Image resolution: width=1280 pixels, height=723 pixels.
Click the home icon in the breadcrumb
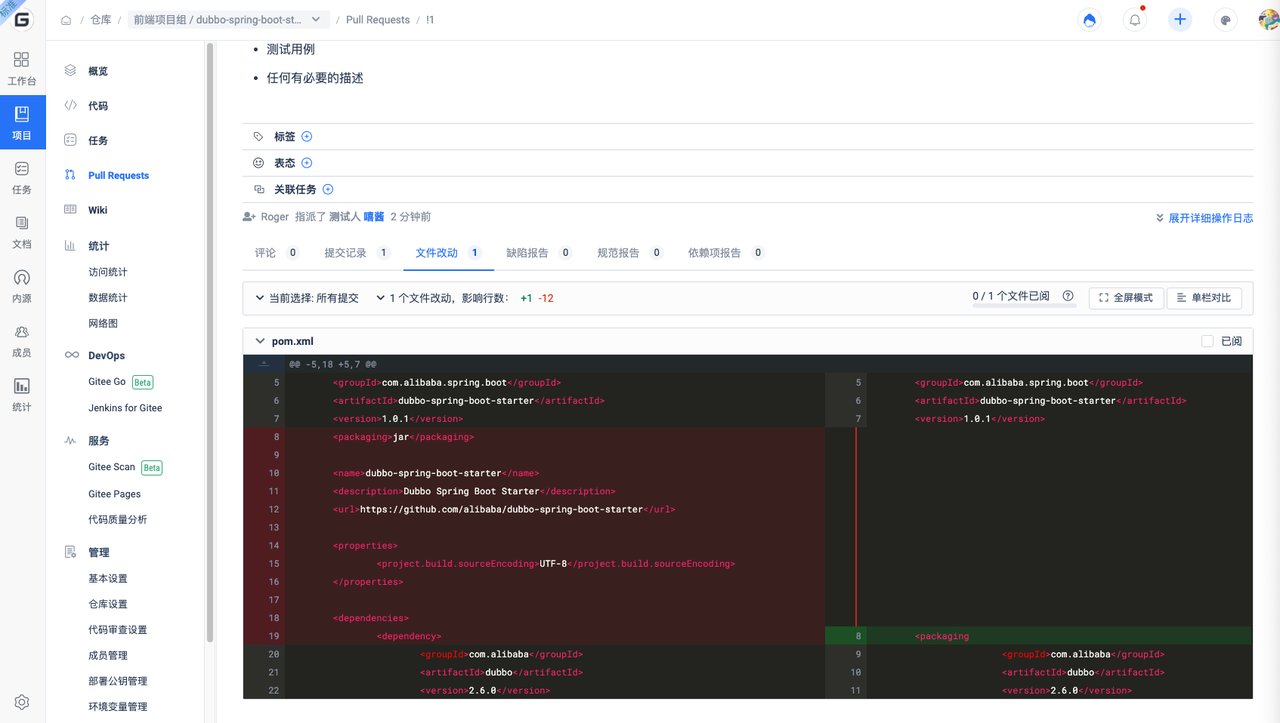66,20
